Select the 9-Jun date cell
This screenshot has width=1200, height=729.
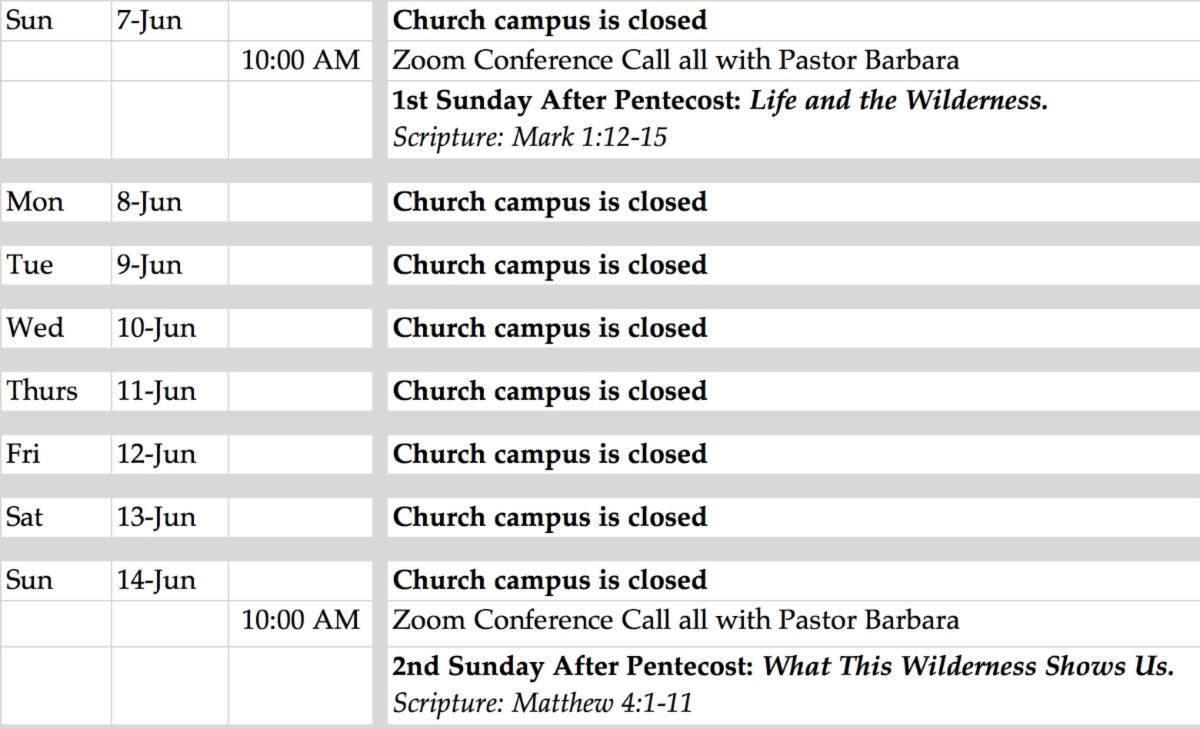tap(149, 265)
